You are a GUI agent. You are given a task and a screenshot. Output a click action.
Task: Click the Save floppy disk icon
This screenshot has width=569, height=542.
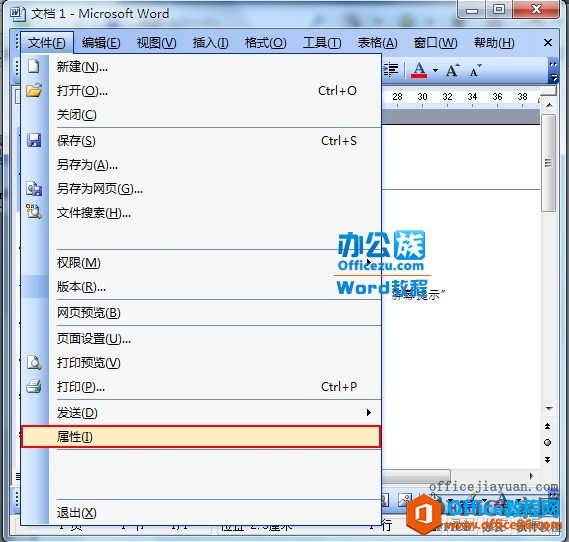click(x=34, y=140)
